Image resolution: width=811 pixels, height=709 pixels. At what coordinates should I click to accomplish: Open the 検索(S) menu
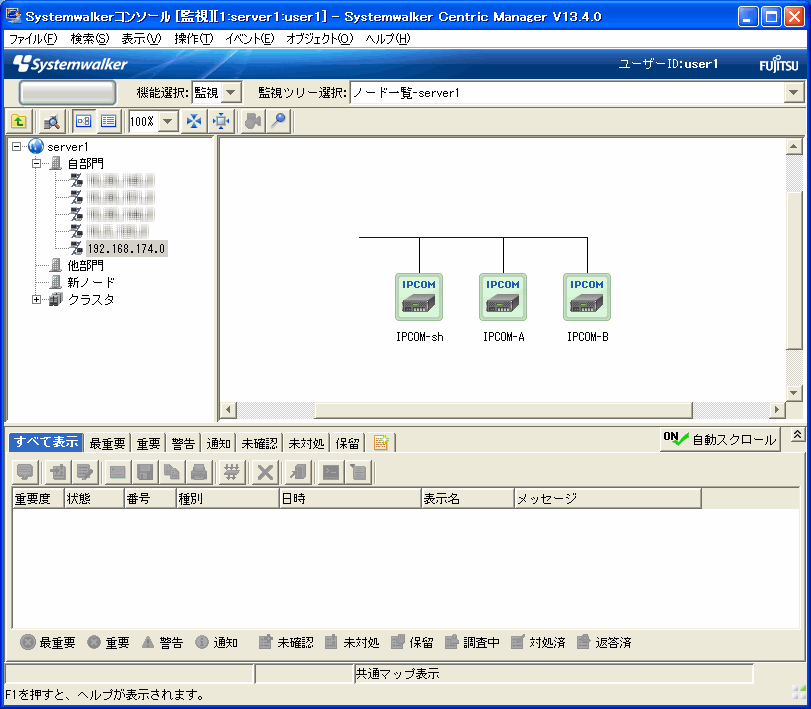point(90,39)
